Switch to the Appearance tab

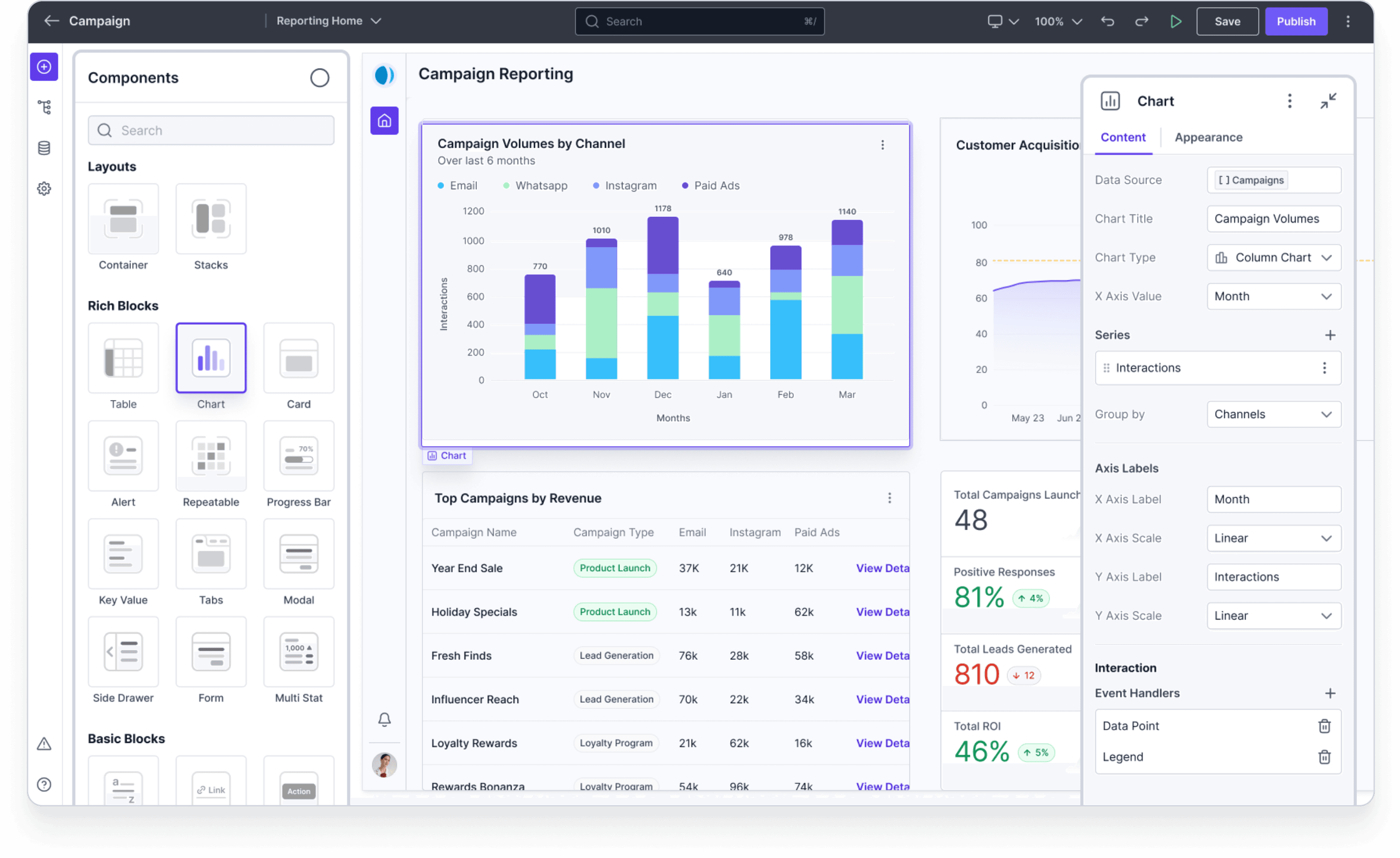1208,138
